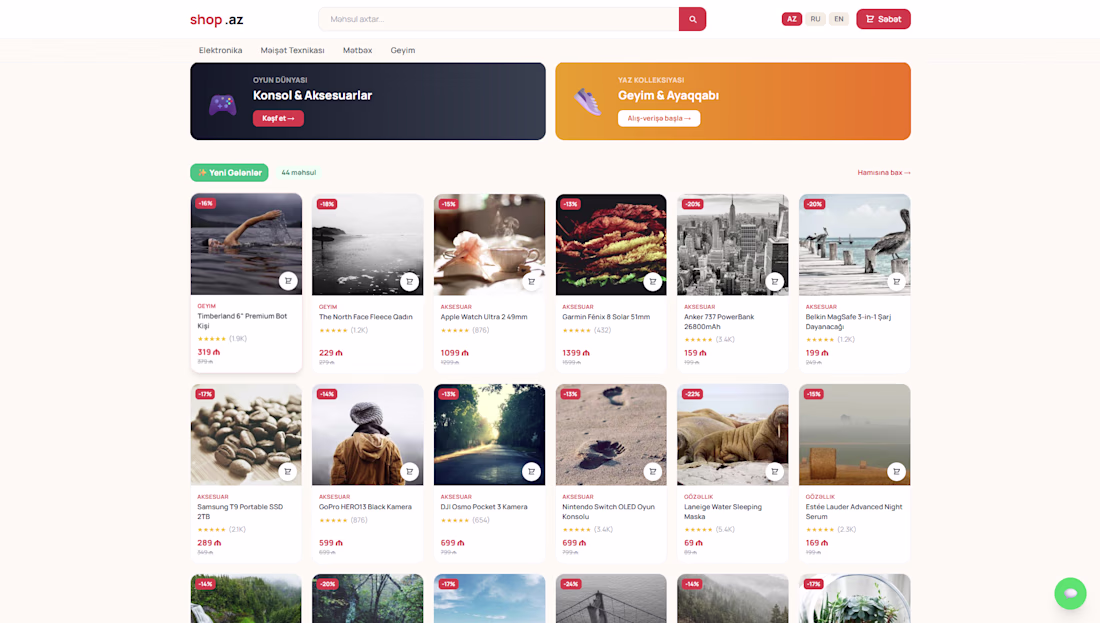
Task: Open the Mətbəx category
Action: click(357, 51)
